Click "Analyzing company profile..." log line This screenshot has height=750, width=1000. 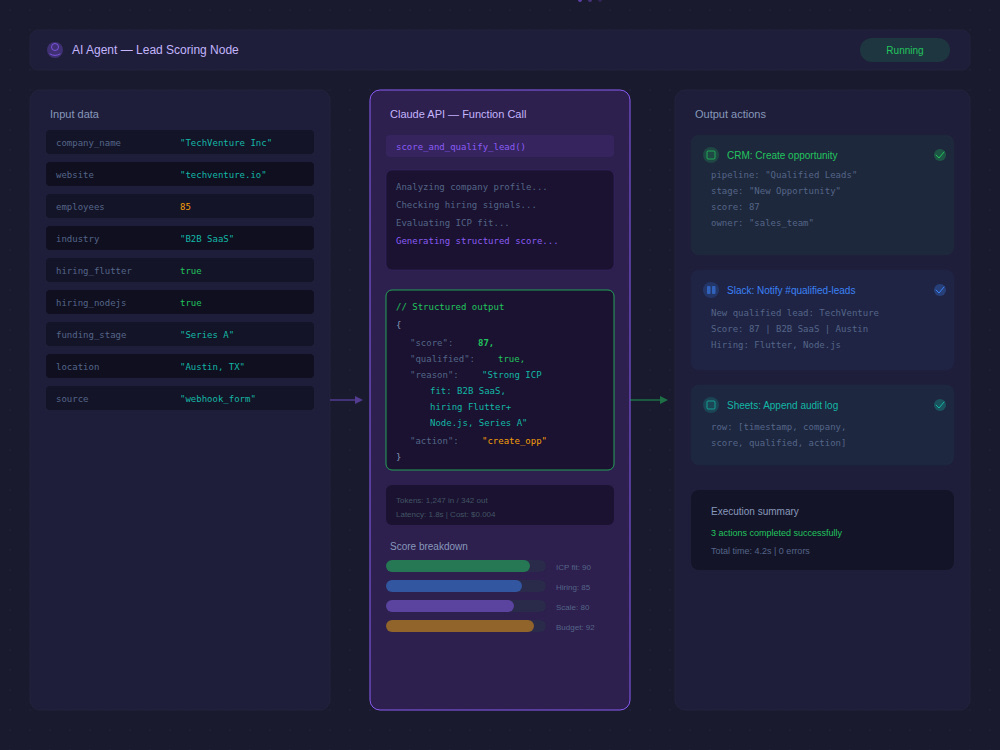click(x=471, y=187)
